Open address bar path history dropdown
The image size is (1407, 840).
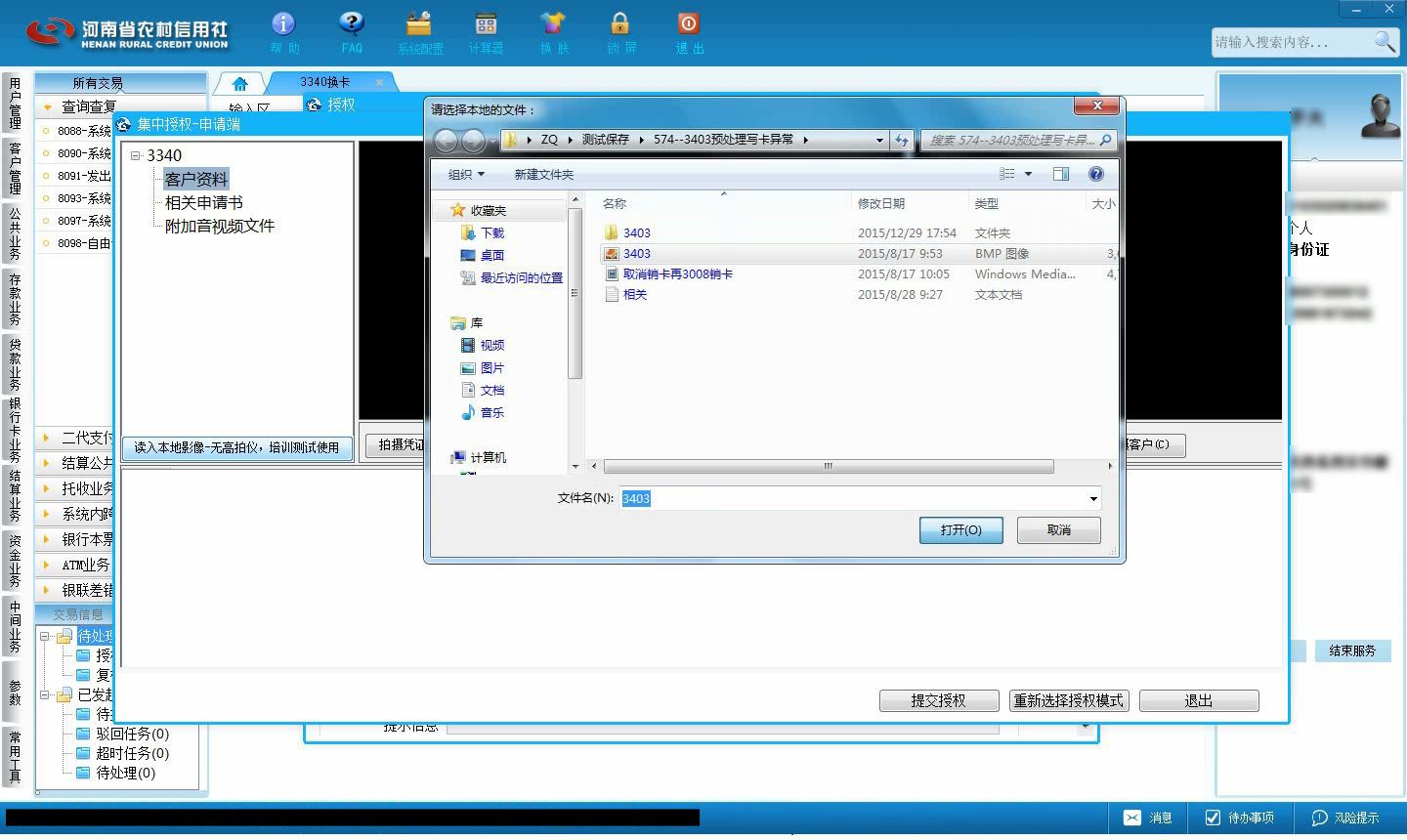point(879,140)
